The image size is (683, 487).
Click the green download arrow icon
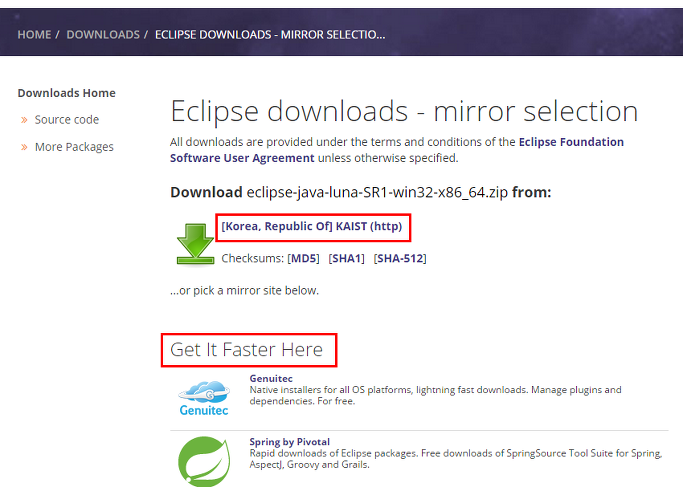click(195, 244)
